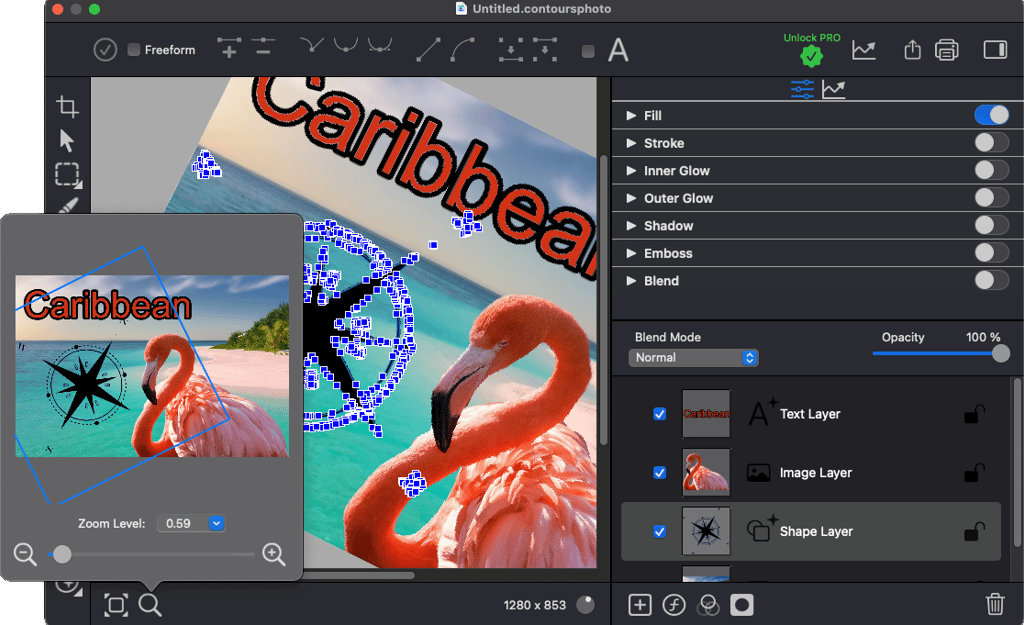Screen dimensions: 1024x625
Task: Uncheck Text Layer visibility checkbox
Action: 660,414
